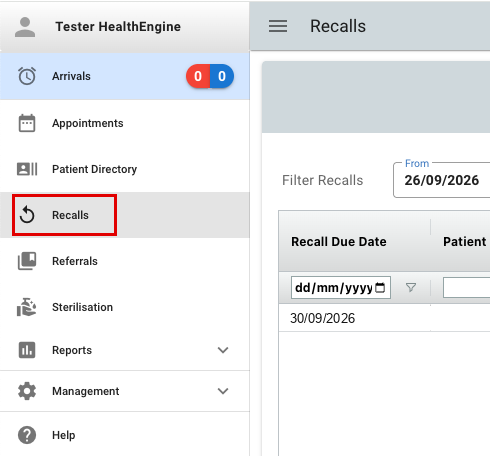Image resolution: width=490 pixels, height=456 pixels.
Task: Open date picker calendar icon in dd/mm/yyyy field
Action: tap(380, 287)
